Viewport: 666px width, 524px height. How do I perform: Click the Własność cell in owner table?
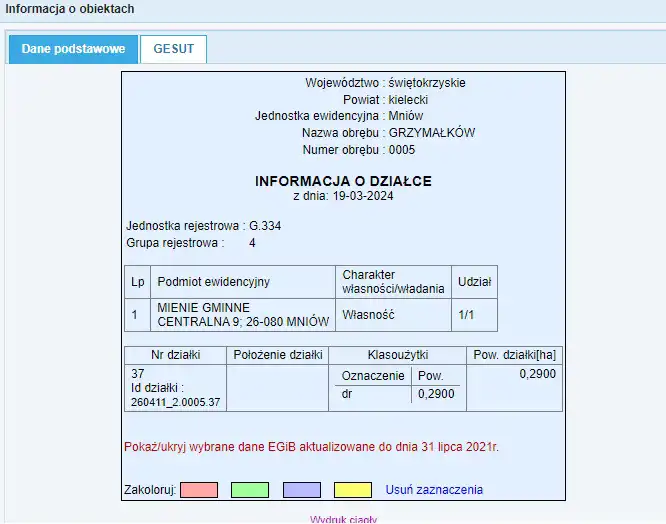point(369,314)
